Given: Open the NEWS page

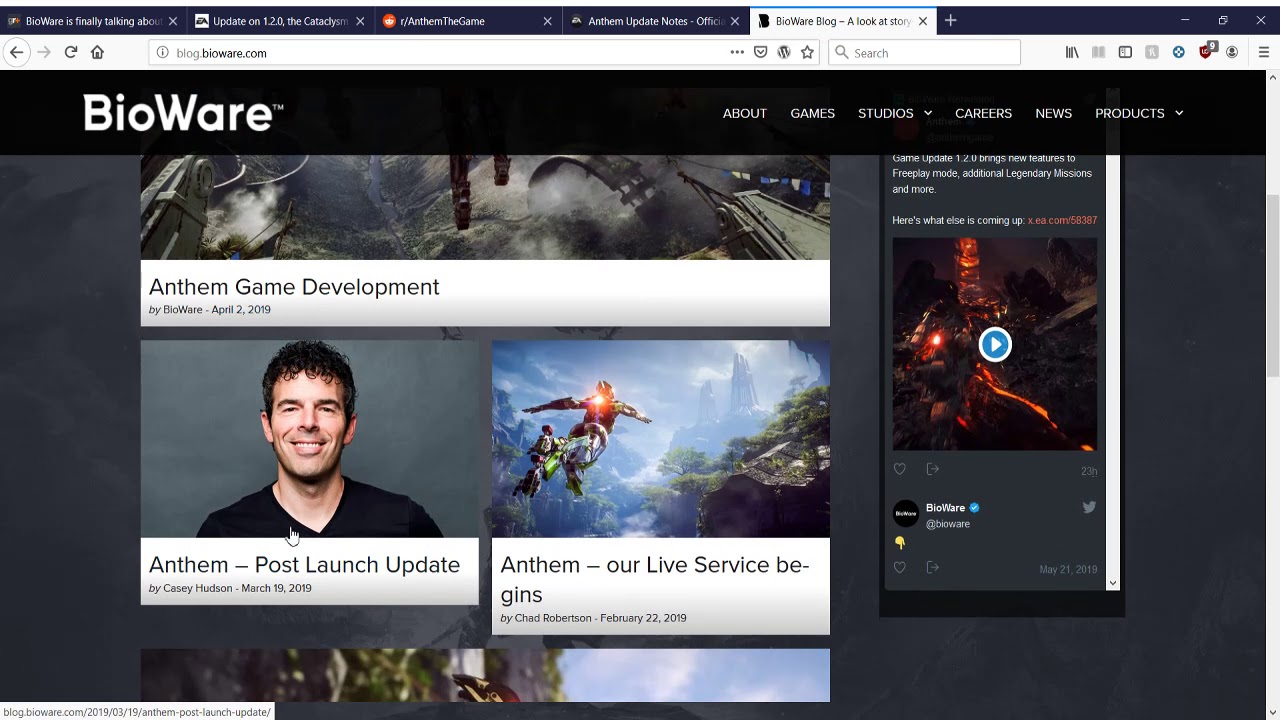Looking at the screenshot, I should (x=1053, y=113).
